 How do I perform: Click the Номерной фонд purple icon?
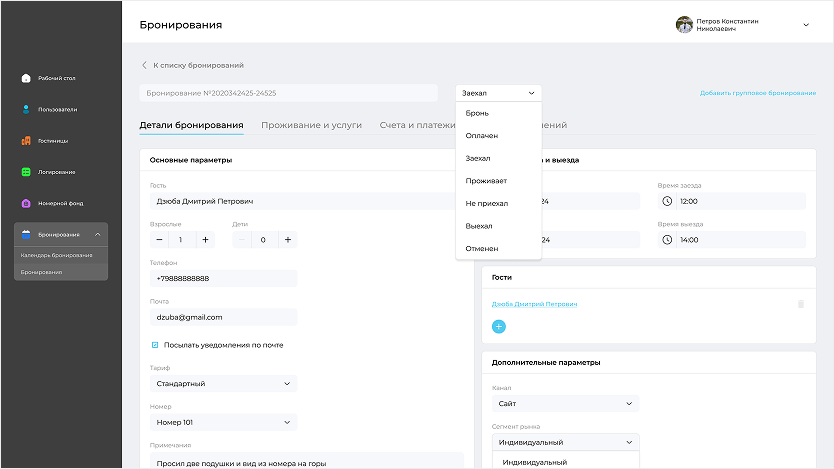click(x=26, y=203)
